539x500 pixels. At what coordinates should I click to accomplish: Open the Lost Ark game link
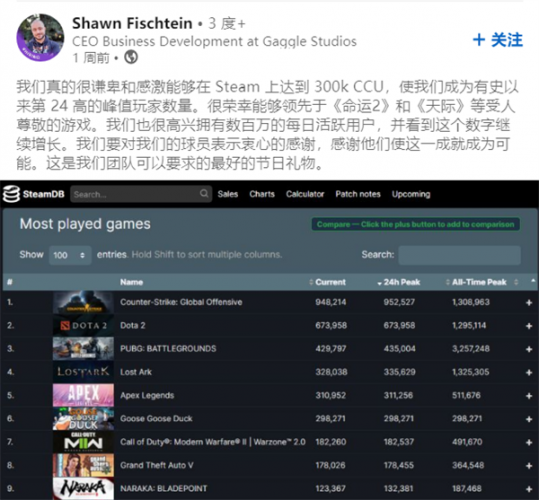136,372
